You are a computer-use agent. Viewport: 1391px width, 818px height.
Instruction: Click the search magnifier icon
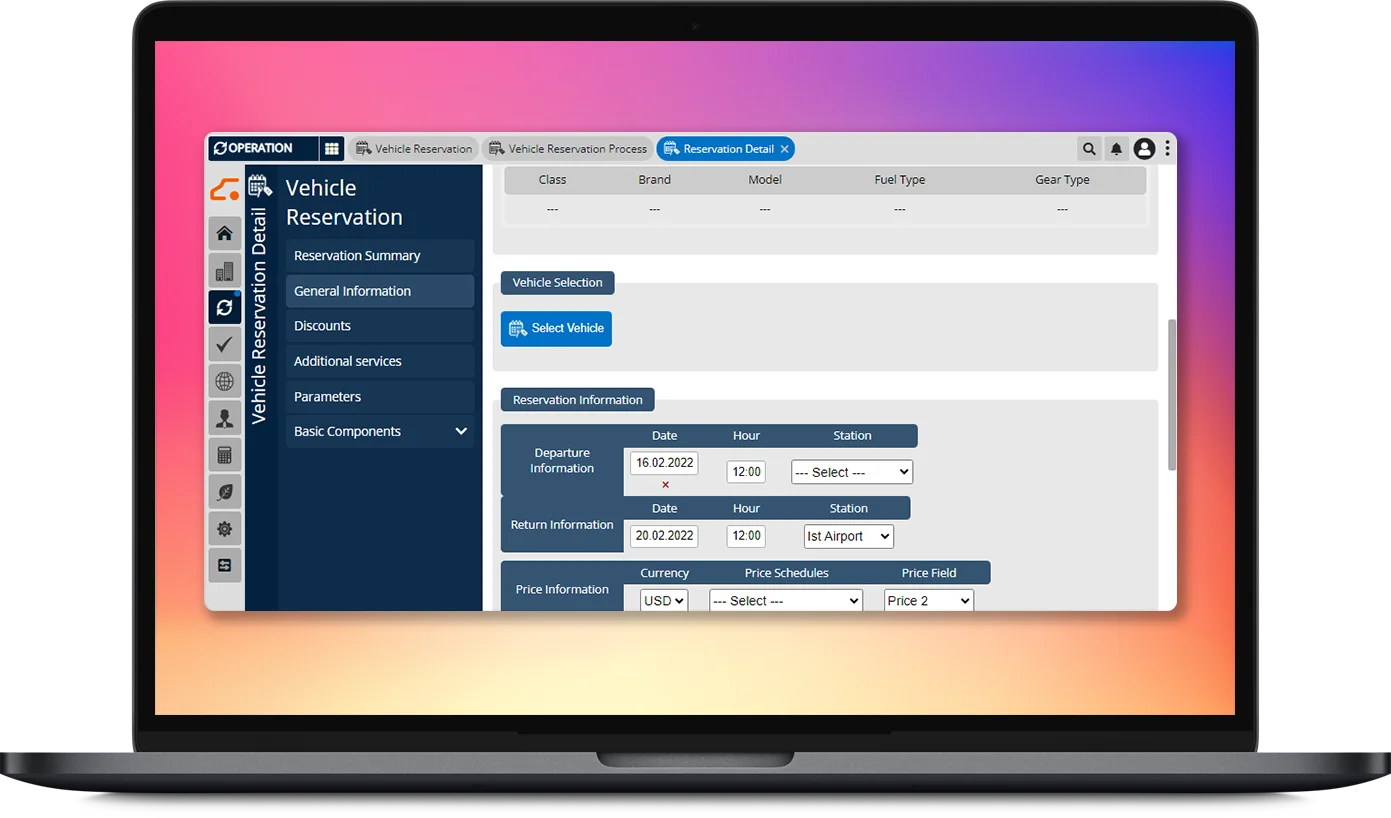1089,149
